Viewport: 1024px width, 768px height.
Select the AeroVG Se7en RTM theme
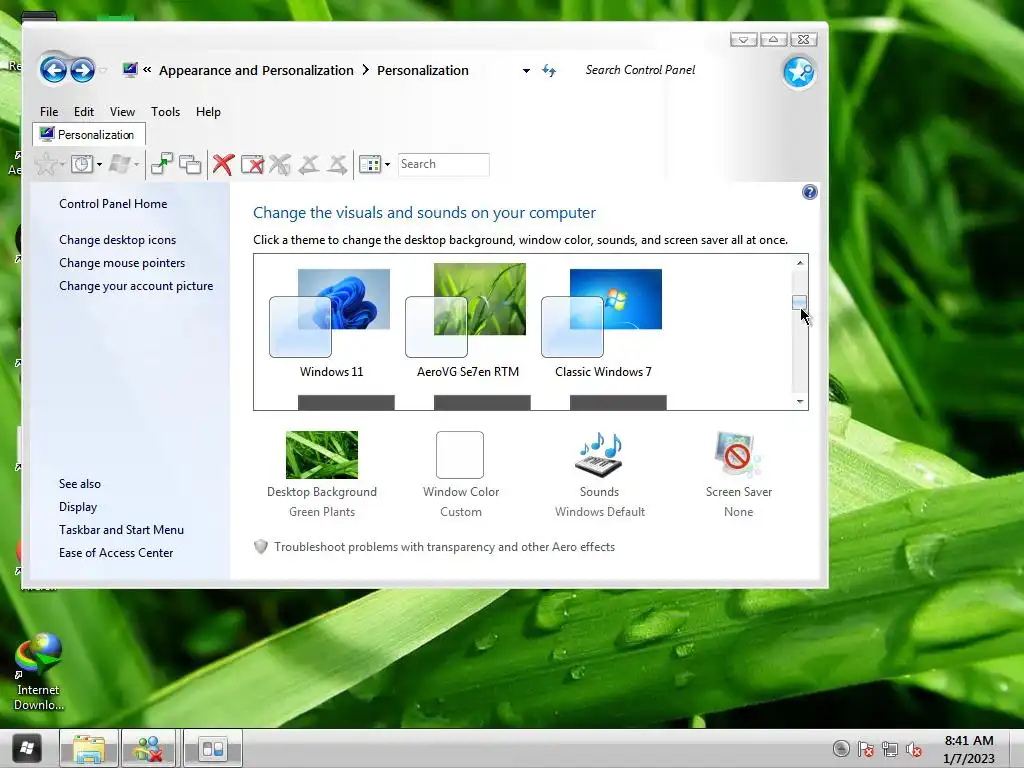tap(468, 321)
